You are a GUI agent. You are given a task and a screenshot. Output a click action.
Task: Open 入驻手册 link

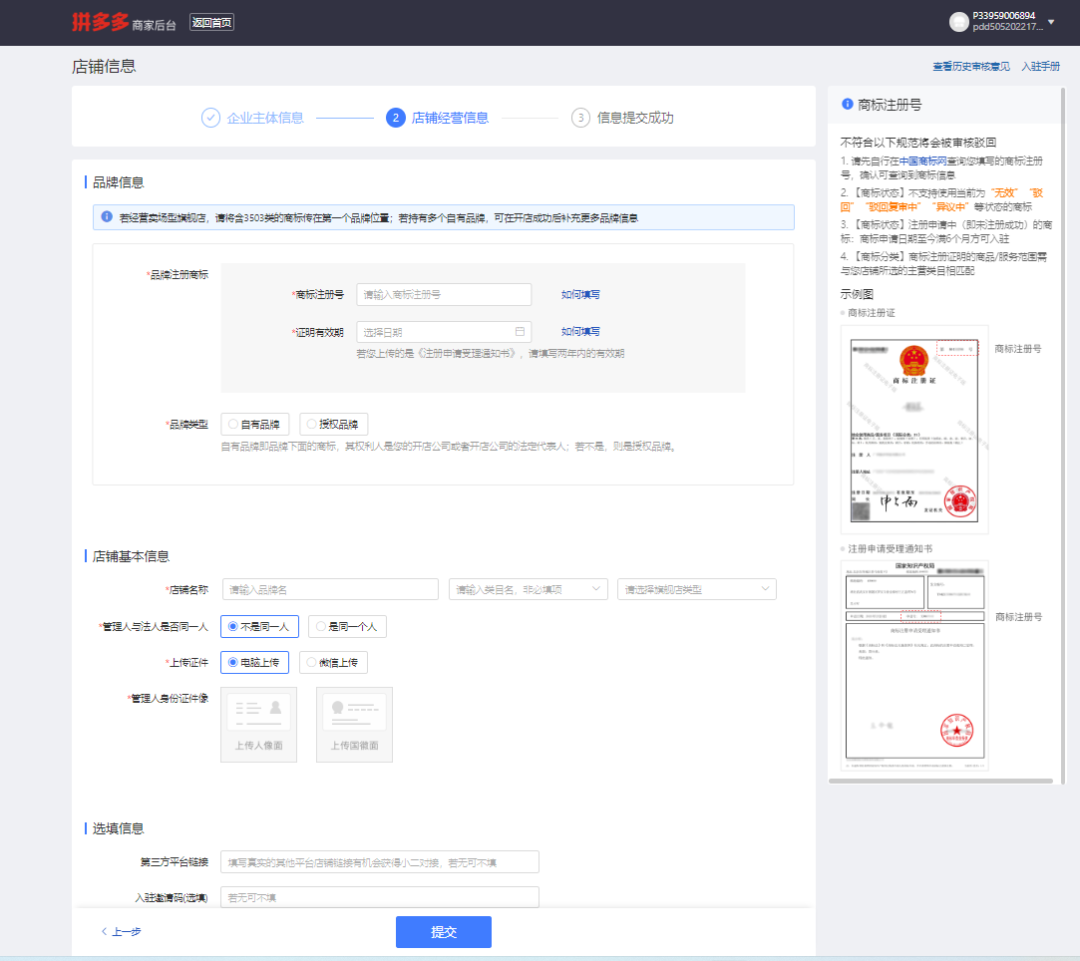[x=1040, y=67]
